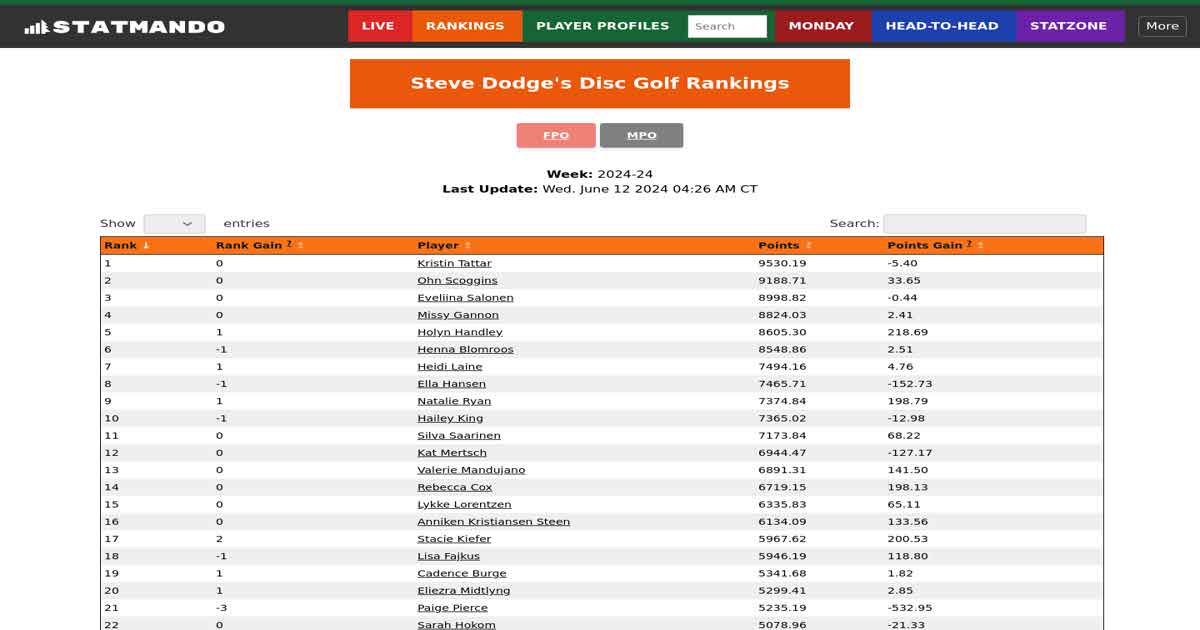Click the Points Gain sort arrows
This screenshot has height=630, width=1200.
980,246
